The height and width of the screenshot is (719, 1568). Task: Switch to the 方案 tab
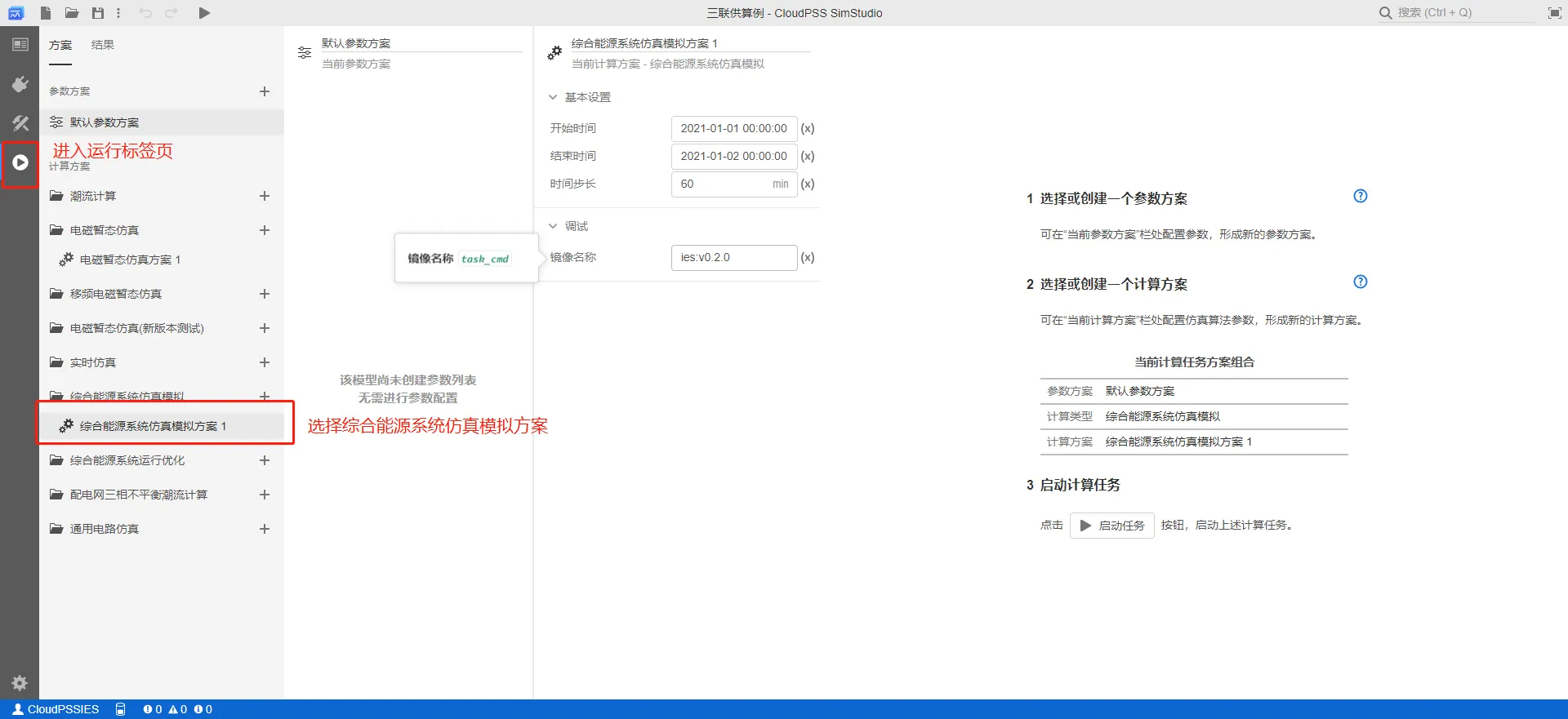[60, 45]
